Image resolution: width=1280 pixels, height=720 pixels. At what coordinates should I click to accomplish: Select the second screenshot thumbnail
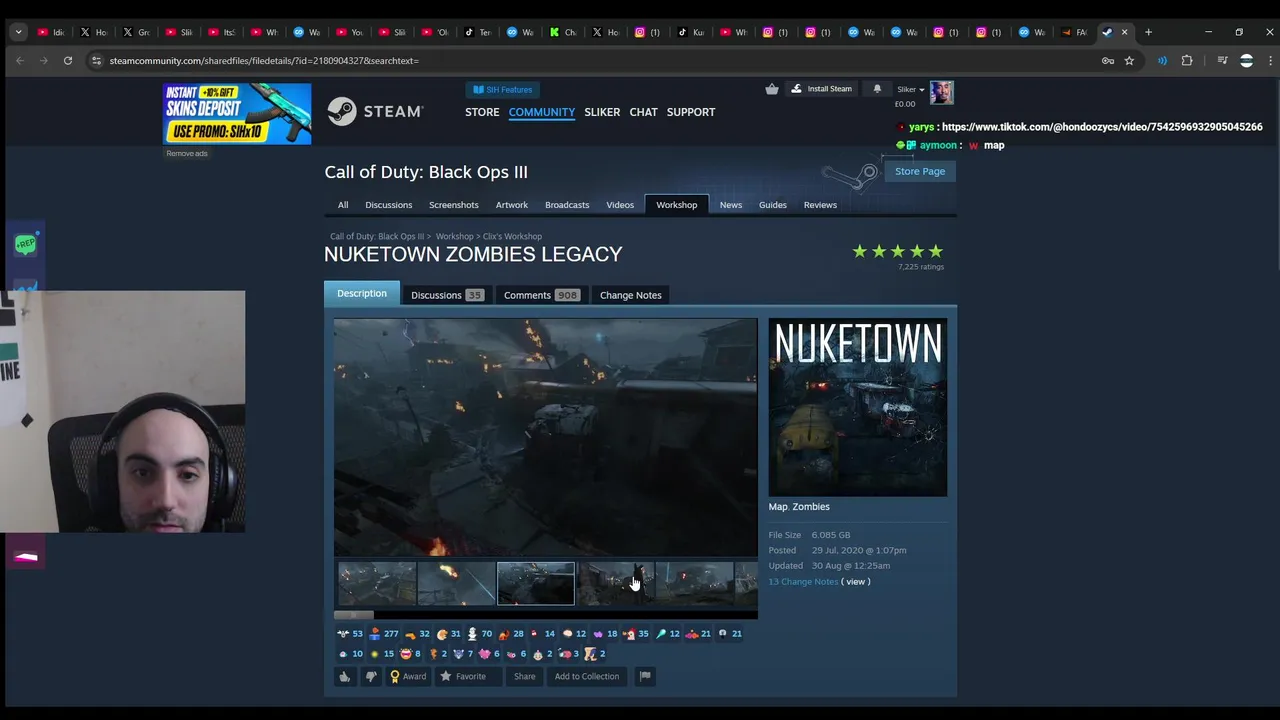[456, 584]
